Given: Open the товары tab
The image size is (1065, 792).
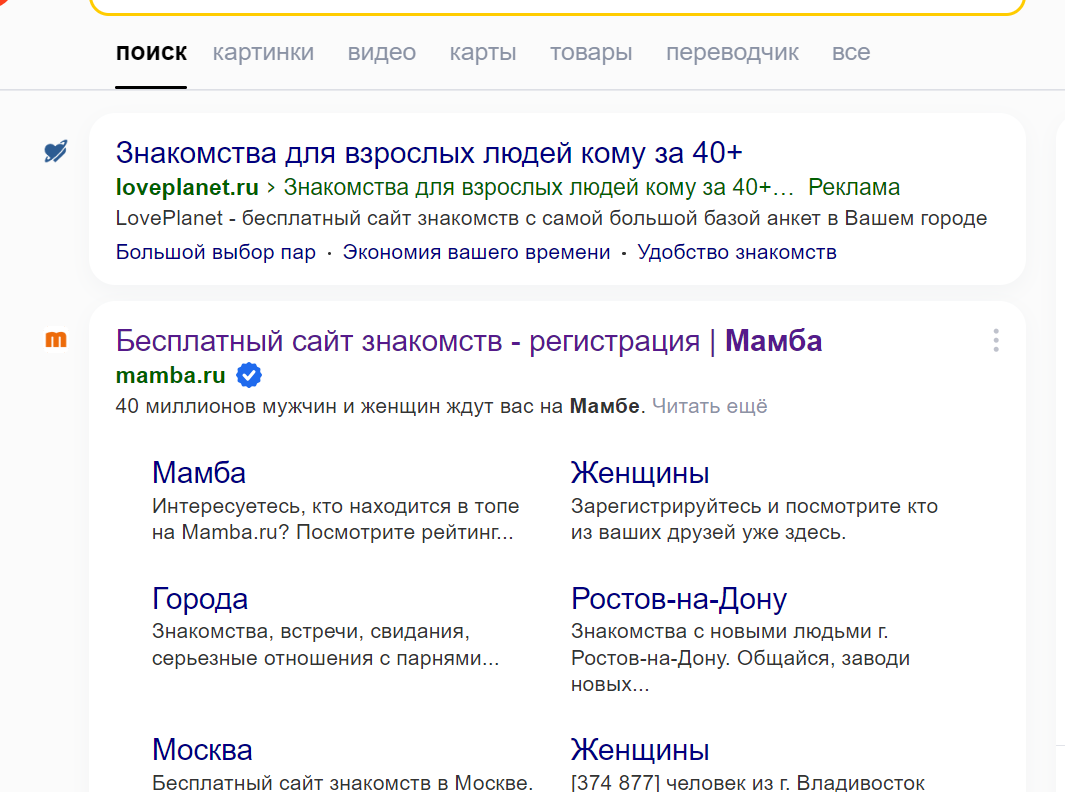Looking at the screenshot, I should [x=591, y=52].
